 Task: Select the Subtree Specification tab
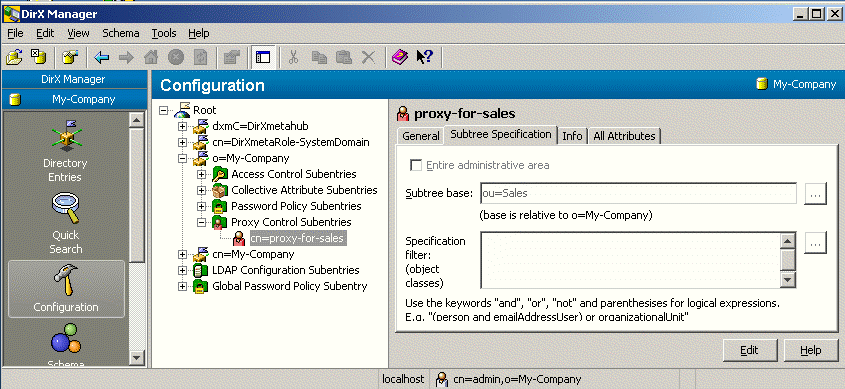click(501, 135)
